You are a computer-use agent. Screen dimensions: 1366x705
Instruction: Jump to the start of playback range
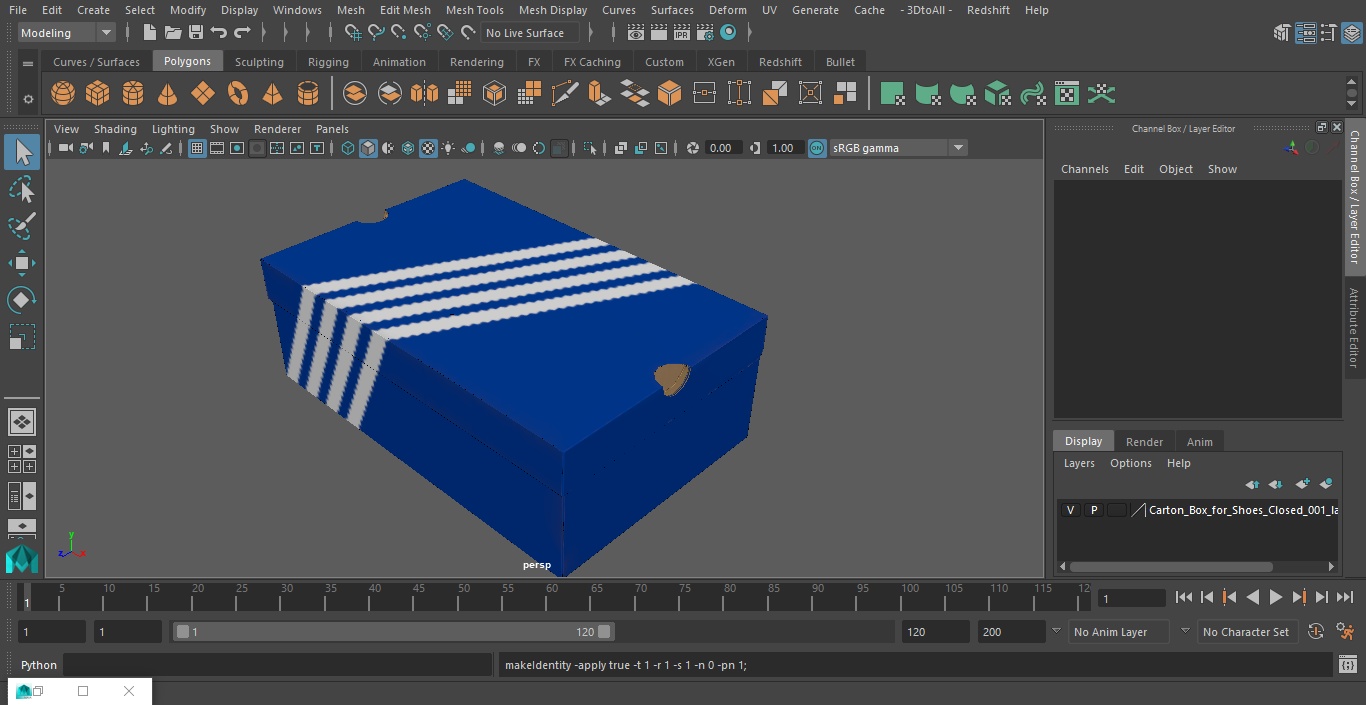(x=1183, y=597)
